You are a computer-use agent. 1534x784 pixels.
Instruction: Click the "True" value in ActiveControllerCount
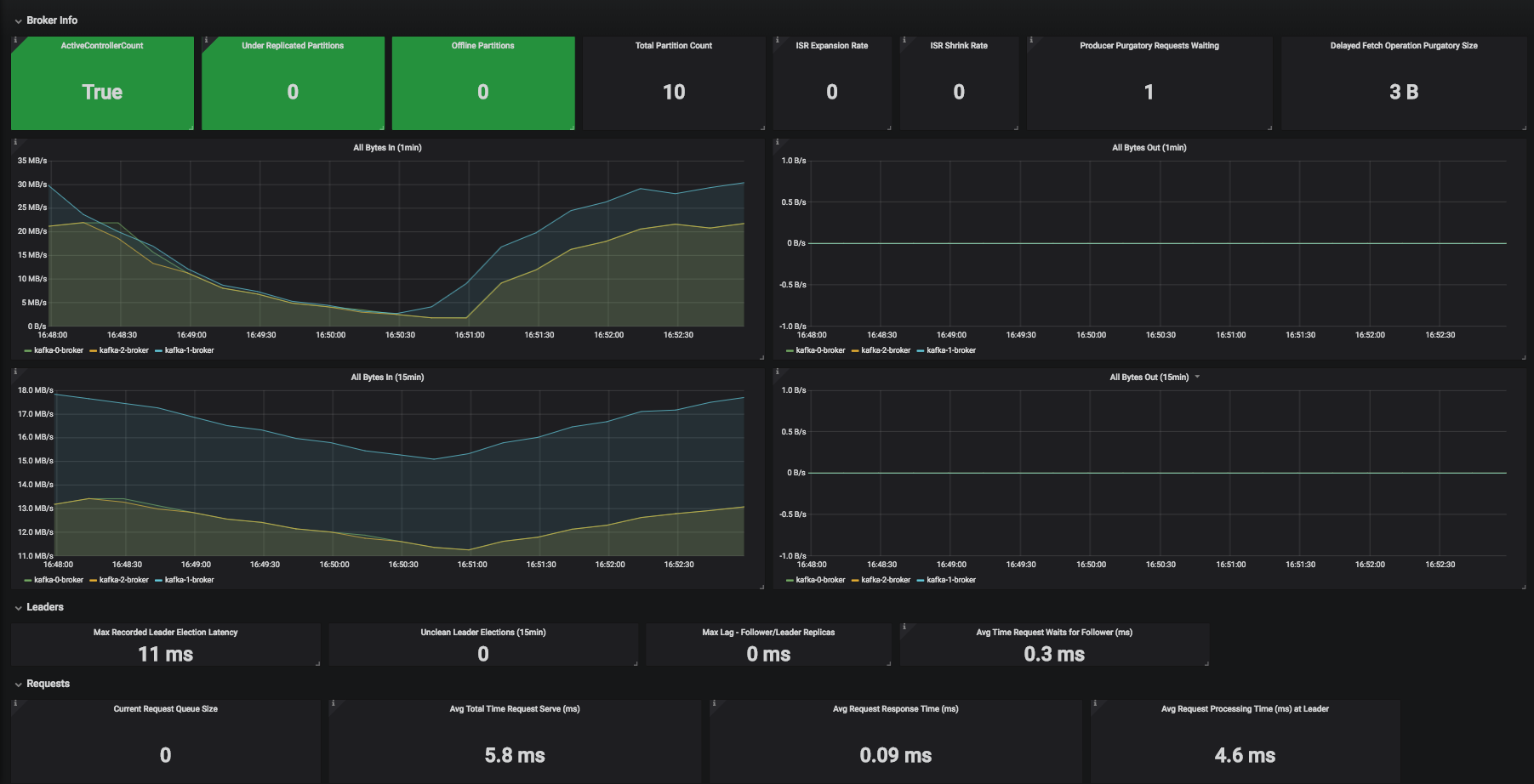[102, 92]
